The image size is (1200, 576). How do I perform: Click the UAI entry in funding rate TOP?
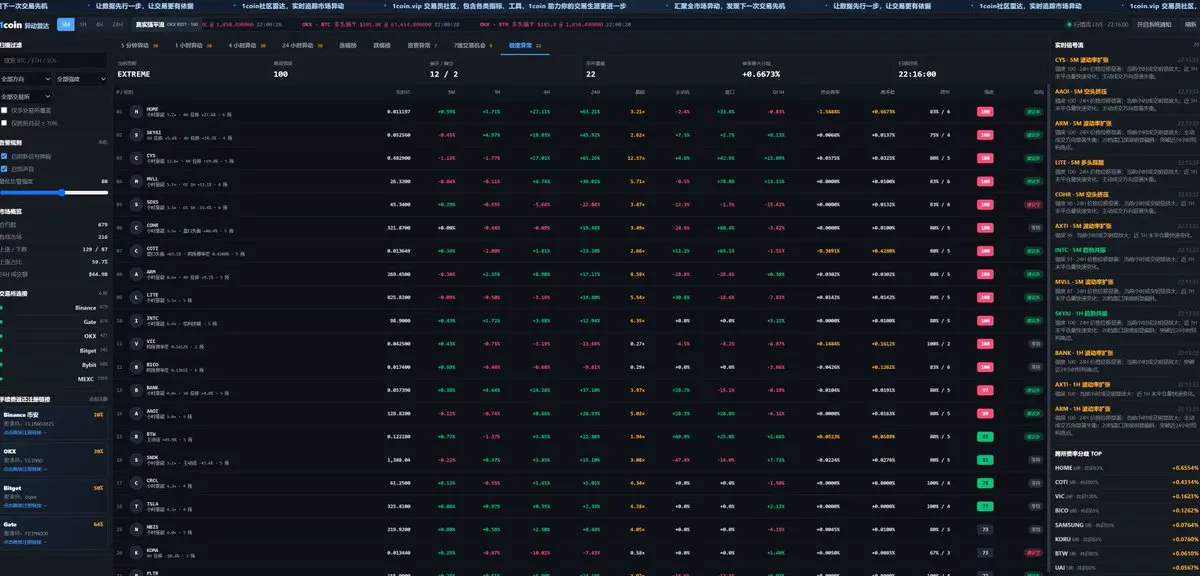(x=1126, y=567)
